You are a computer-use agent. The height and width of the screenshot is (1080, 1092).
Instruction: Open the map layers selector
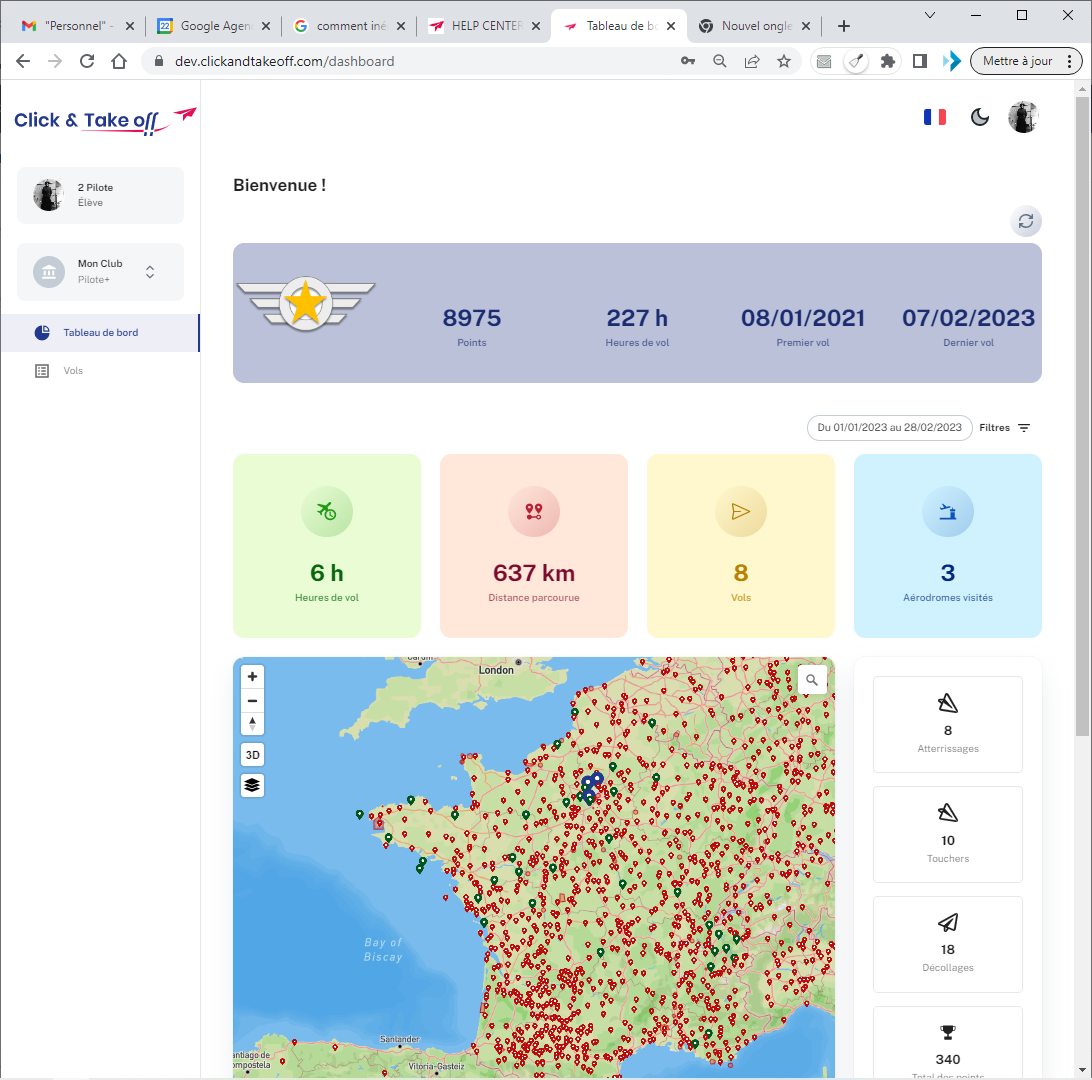(252, 785)
